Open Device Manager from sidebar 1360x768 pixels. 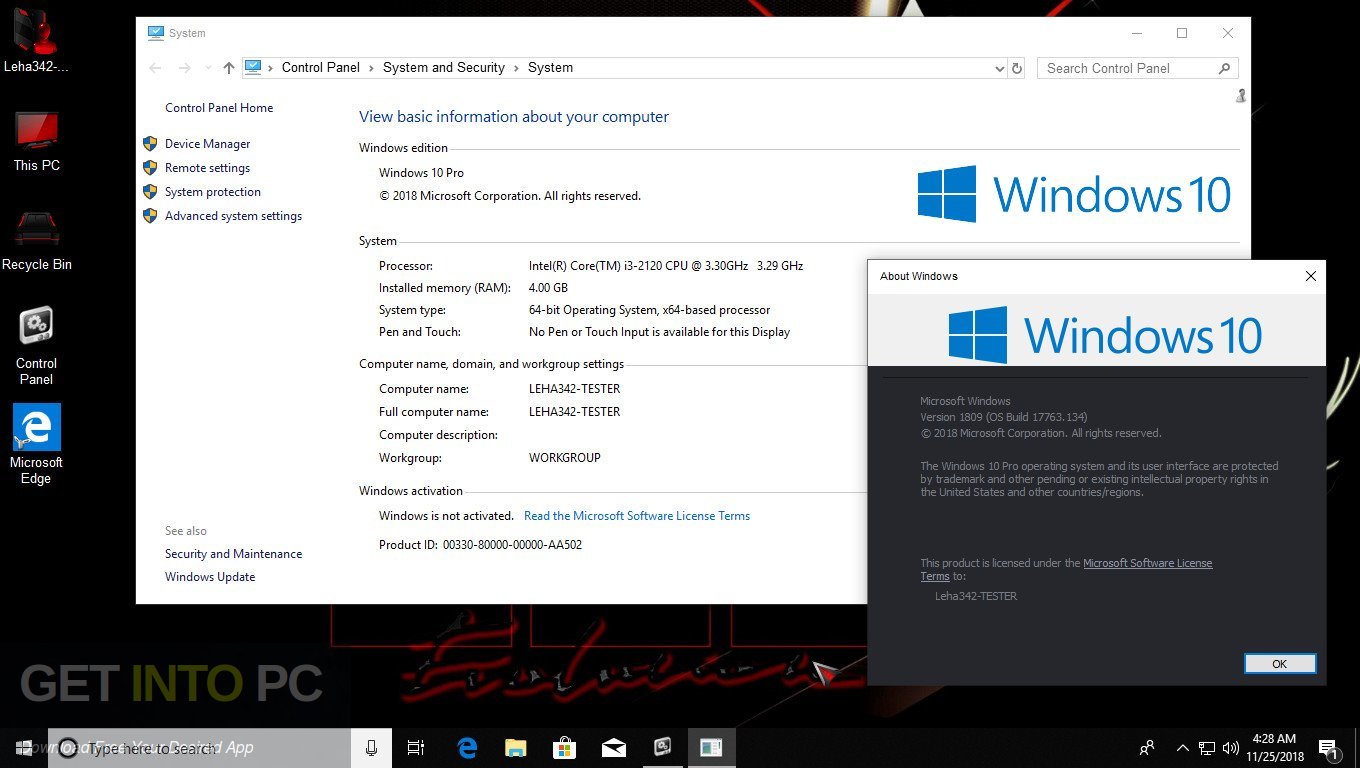click(x=207, y=144)
